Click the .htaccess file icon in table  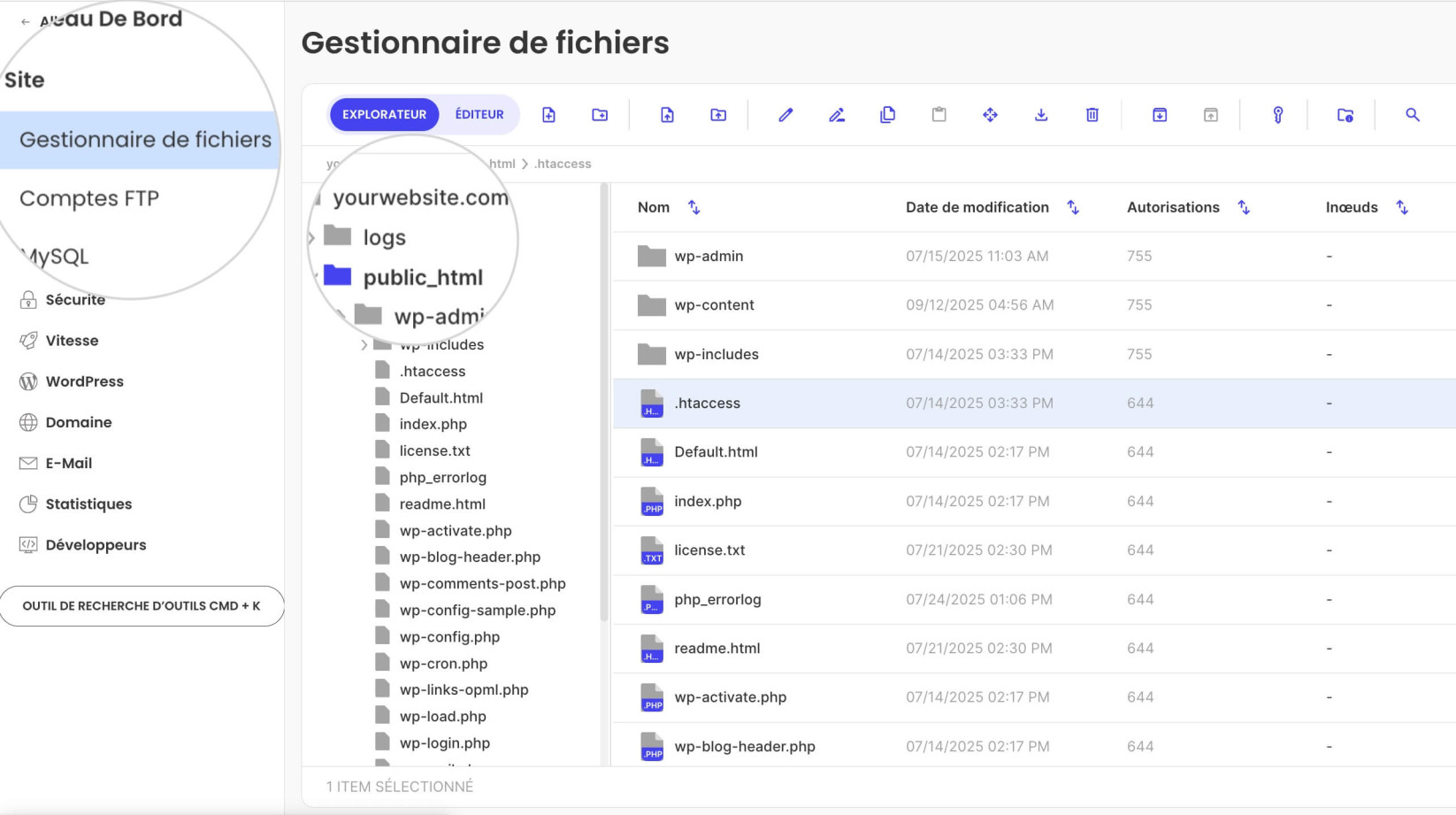pyautogui.click(x=652, y=404)
